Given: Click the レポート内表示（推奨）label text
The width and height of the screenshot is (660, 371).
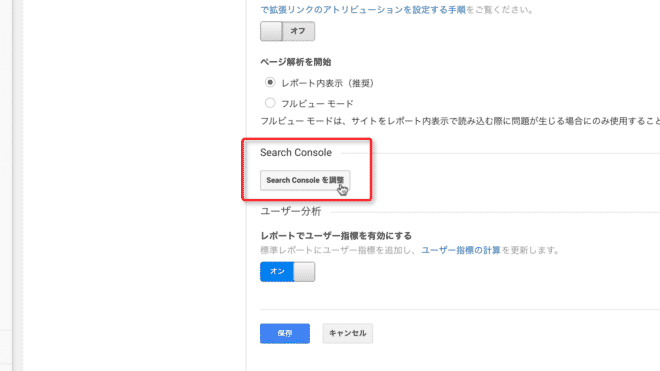Looking at the screenshot, I should coord(328,83).
